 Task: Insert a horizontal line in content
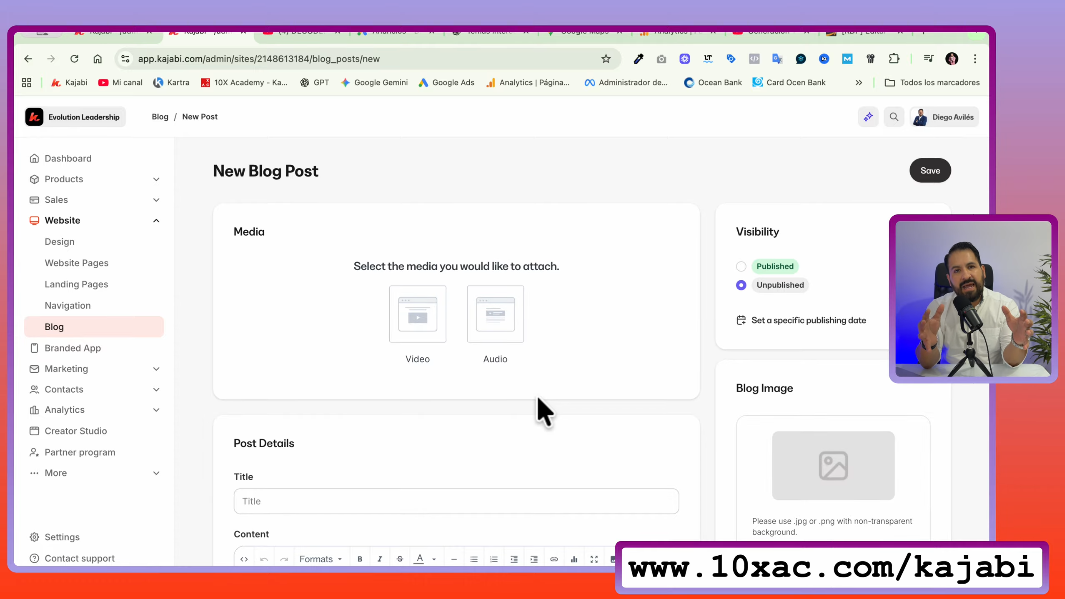[x=454, y=559]
